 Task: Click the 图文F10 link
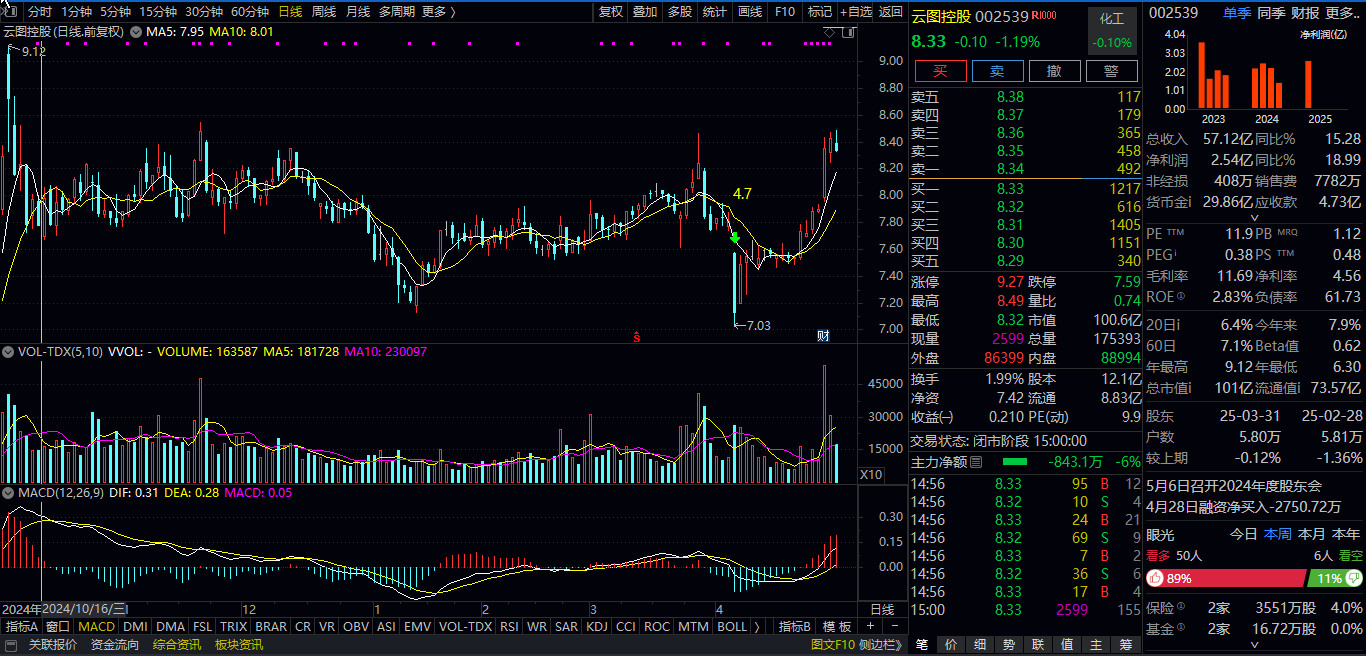pos(832,645)
